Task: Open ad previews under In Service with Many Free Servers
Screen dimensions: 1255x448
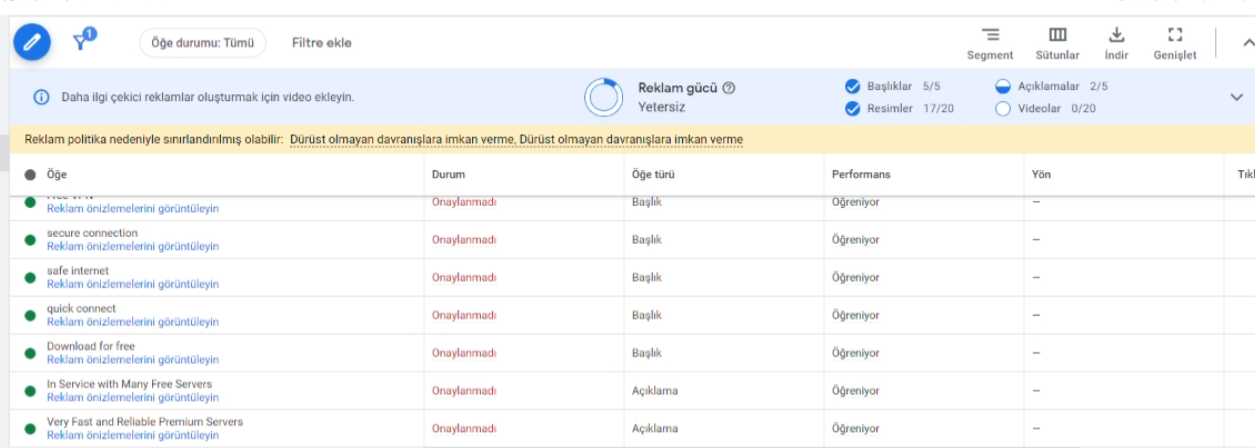Action: [133, 398]
